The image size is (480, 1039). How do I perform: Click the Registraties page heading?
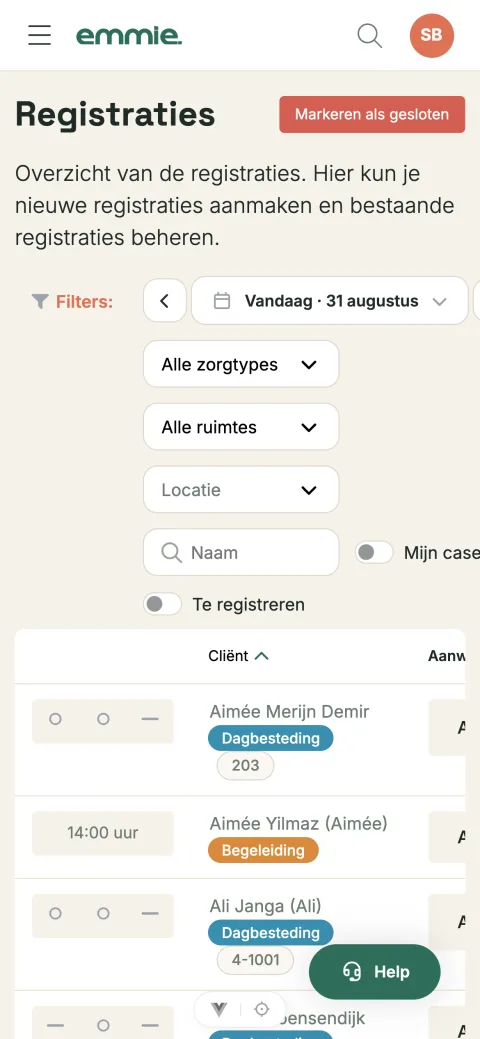tap(115, 115)
